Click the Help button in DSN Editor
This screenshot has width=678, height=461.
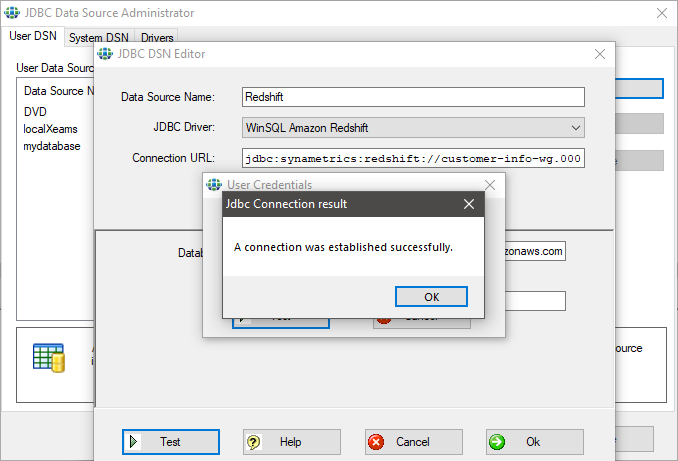[x=292, y=442]
